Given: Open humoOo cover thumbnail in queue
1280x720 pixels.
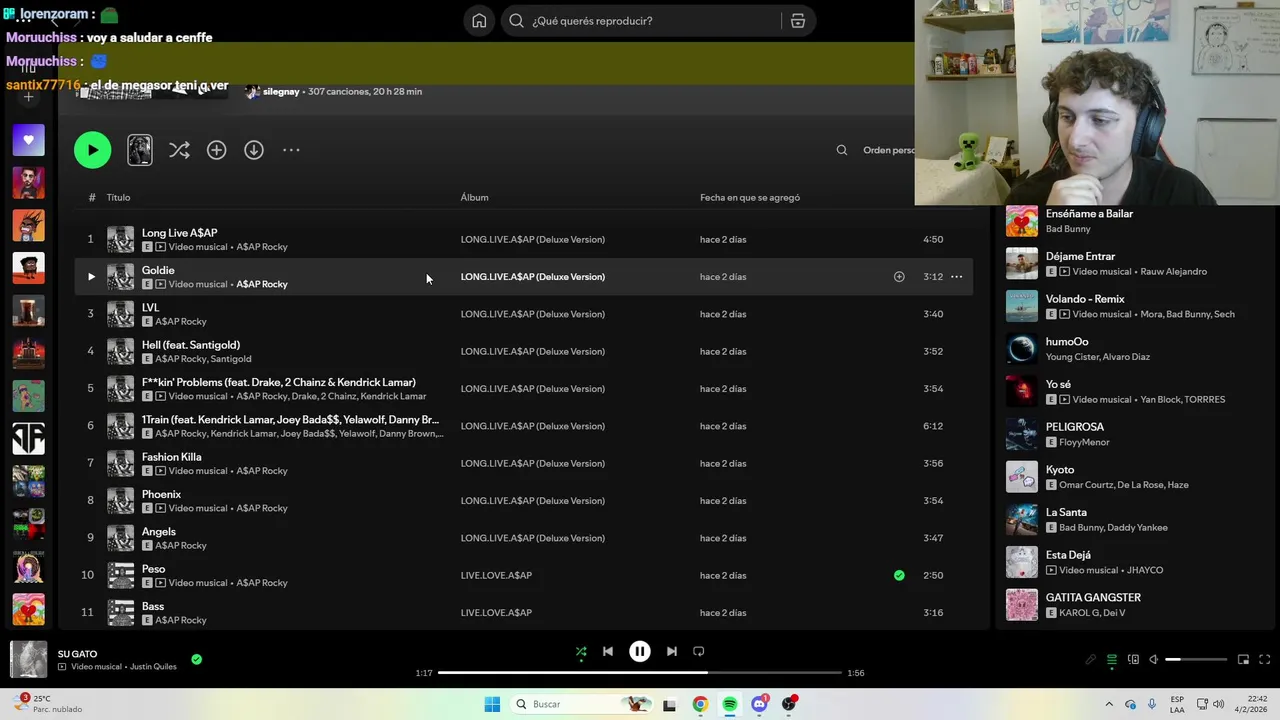Looking at the screenshot, I should click(x=1022, y=348).
